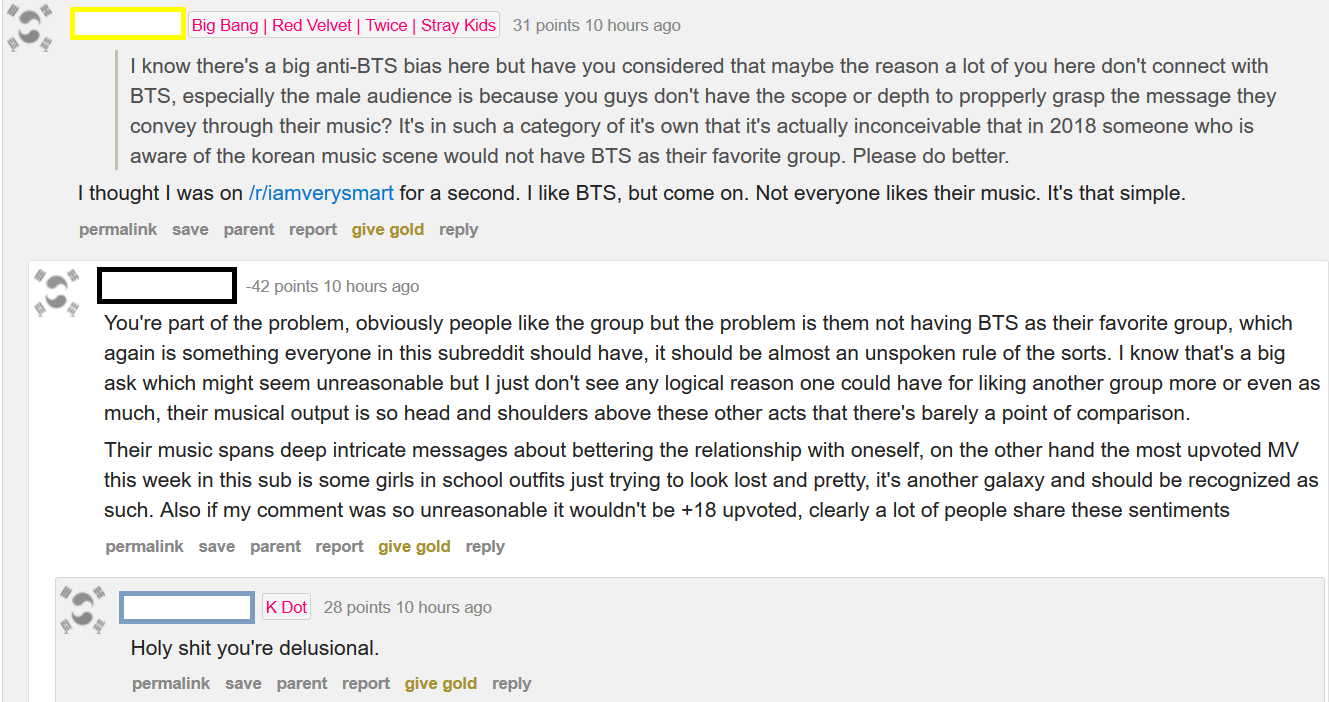Open the username redacted with a yellow box
Viewport: 1329px width, 702px height.
(x=127, y=25)
